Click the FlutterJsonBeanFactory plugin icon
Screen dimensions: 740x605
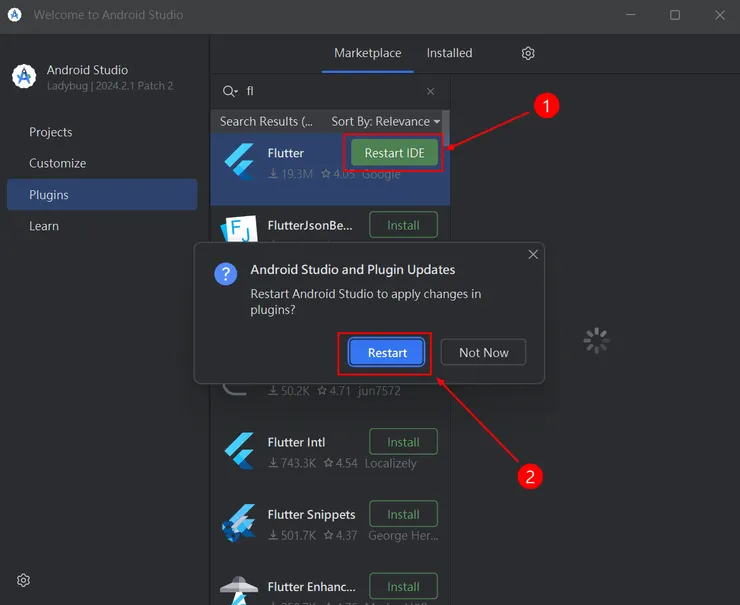click(x=239, y=229)
